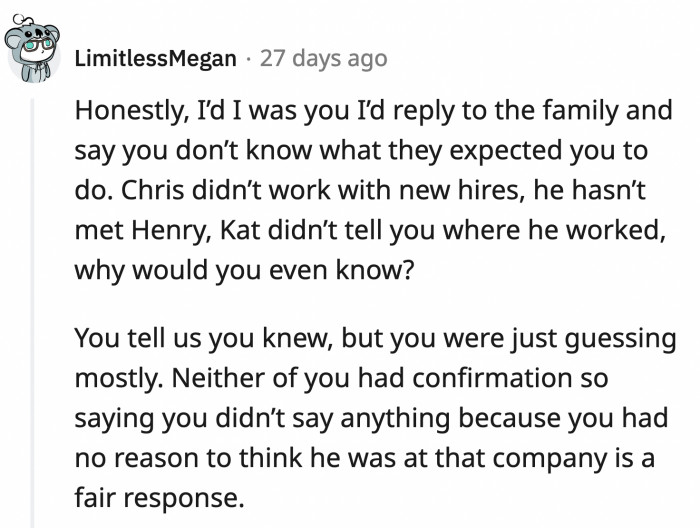Open the LimitlessMegan user profile link
This screenshot has height=528, width=700.
point(156,59)
